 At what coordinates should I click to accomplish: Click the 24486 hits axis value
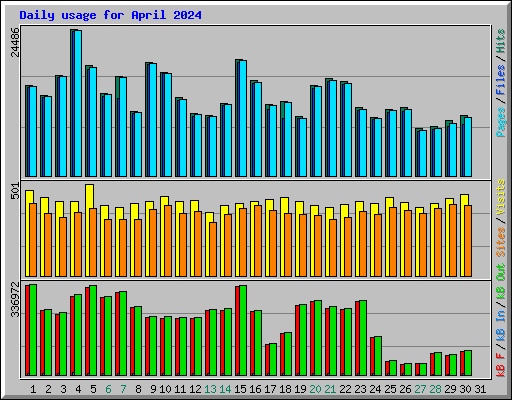15,42
